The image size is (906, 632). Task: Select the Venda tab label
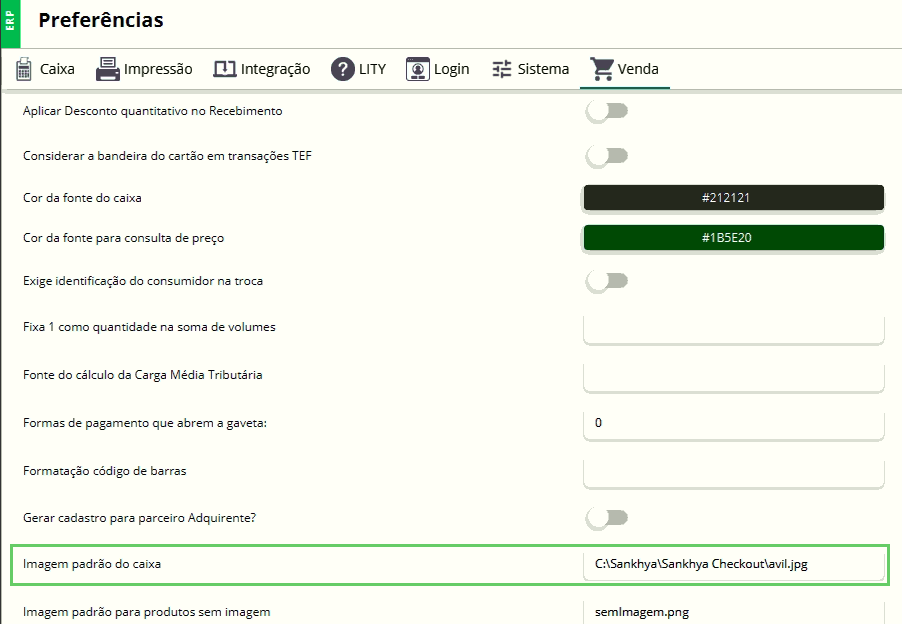tap(638, 69)
